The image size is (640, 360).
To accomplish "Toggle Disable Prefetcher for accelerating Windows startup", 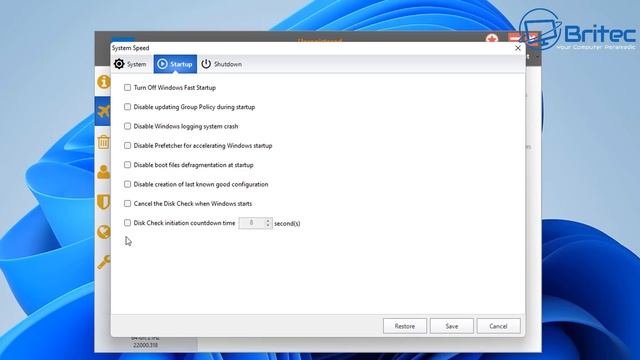I will (127, 145).
